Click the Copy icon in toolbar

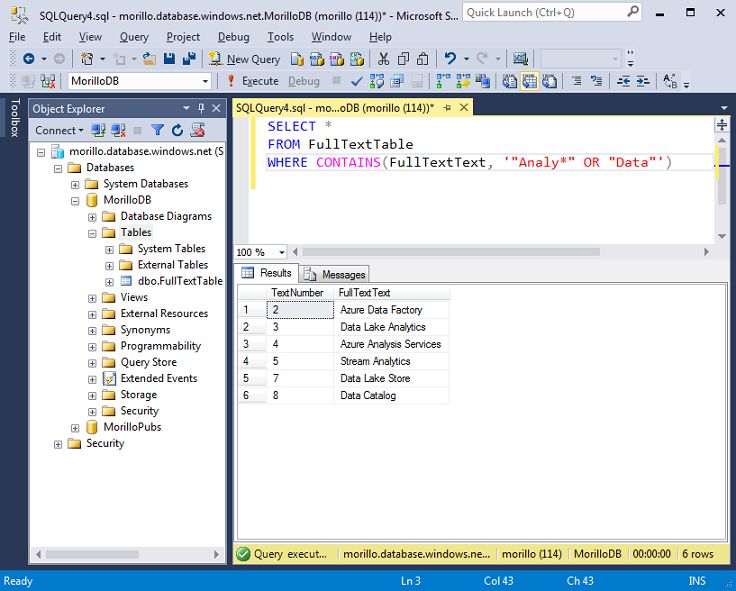[403, 59]
